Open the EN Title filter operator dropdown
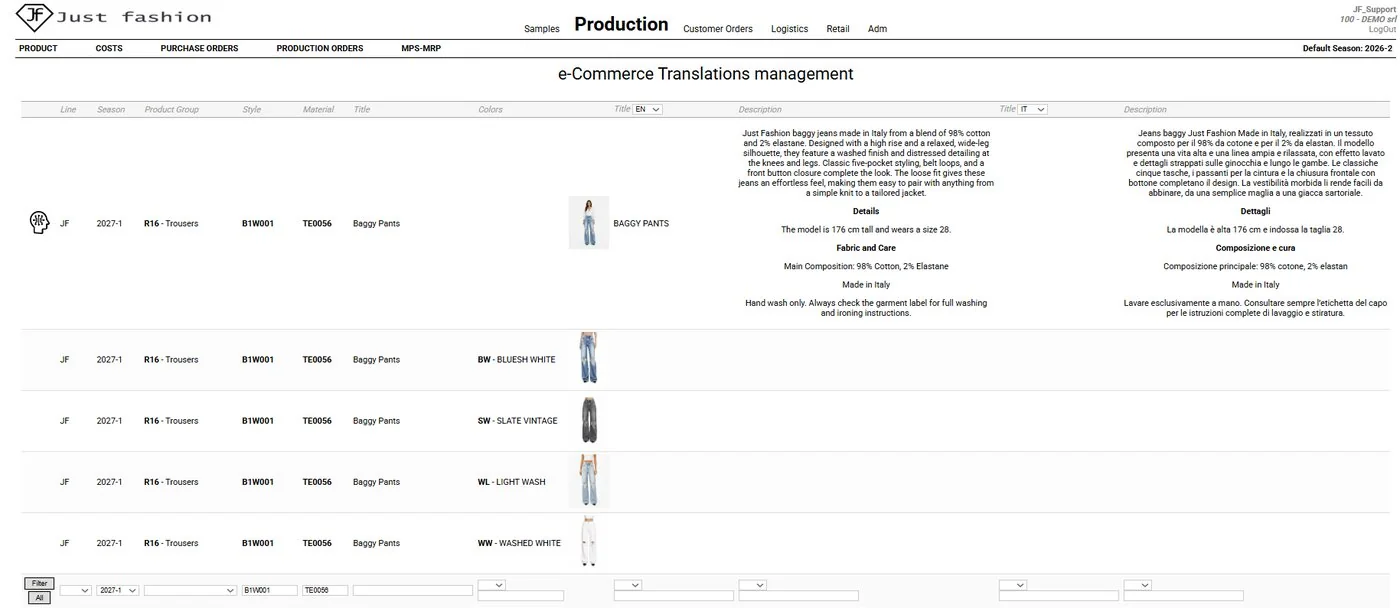1400x608 pixels. click(x=627, y=584)
